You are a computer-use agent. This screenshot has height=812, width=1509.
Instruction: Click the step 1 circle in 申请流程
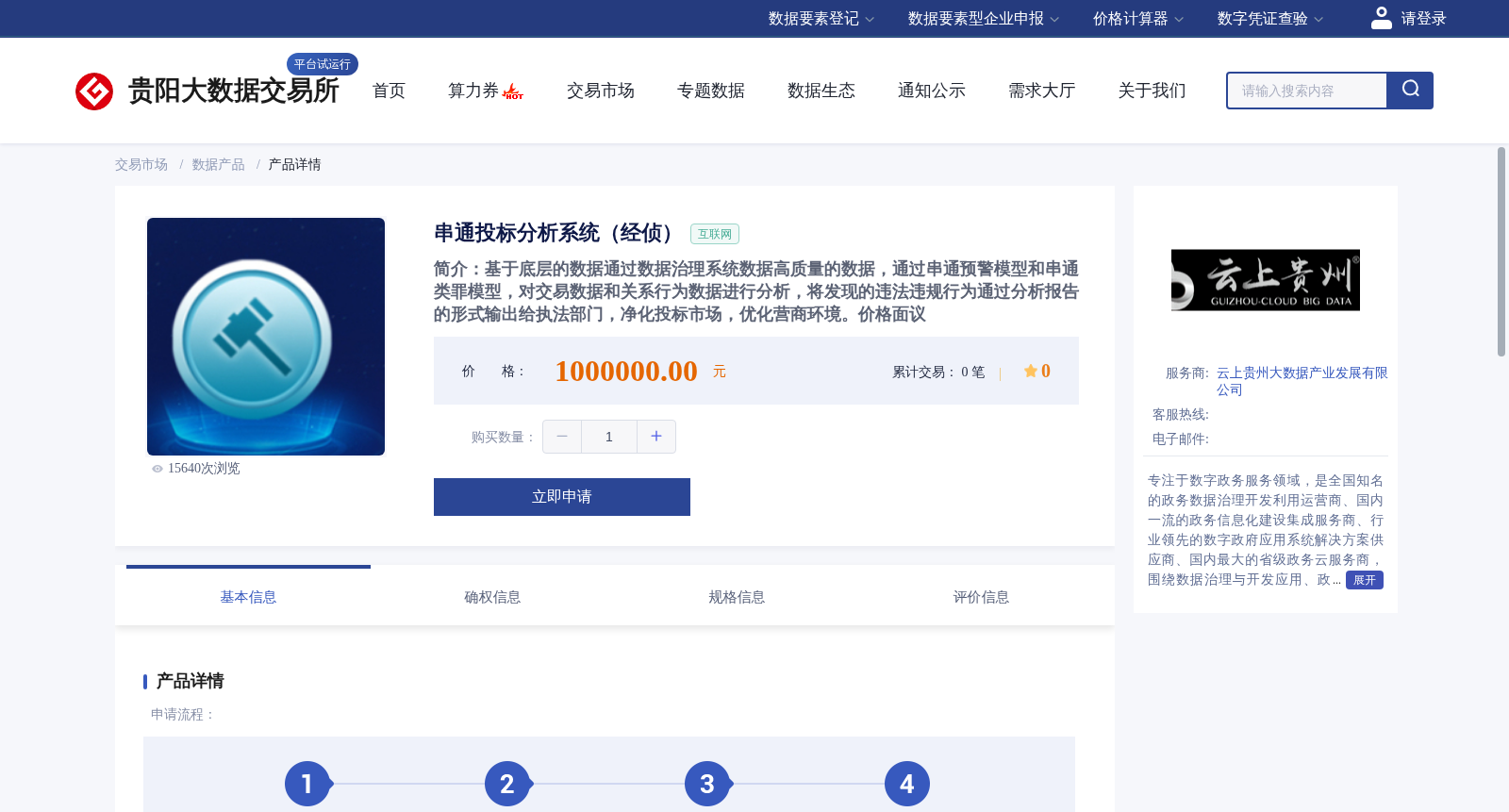tap(307, 784)
